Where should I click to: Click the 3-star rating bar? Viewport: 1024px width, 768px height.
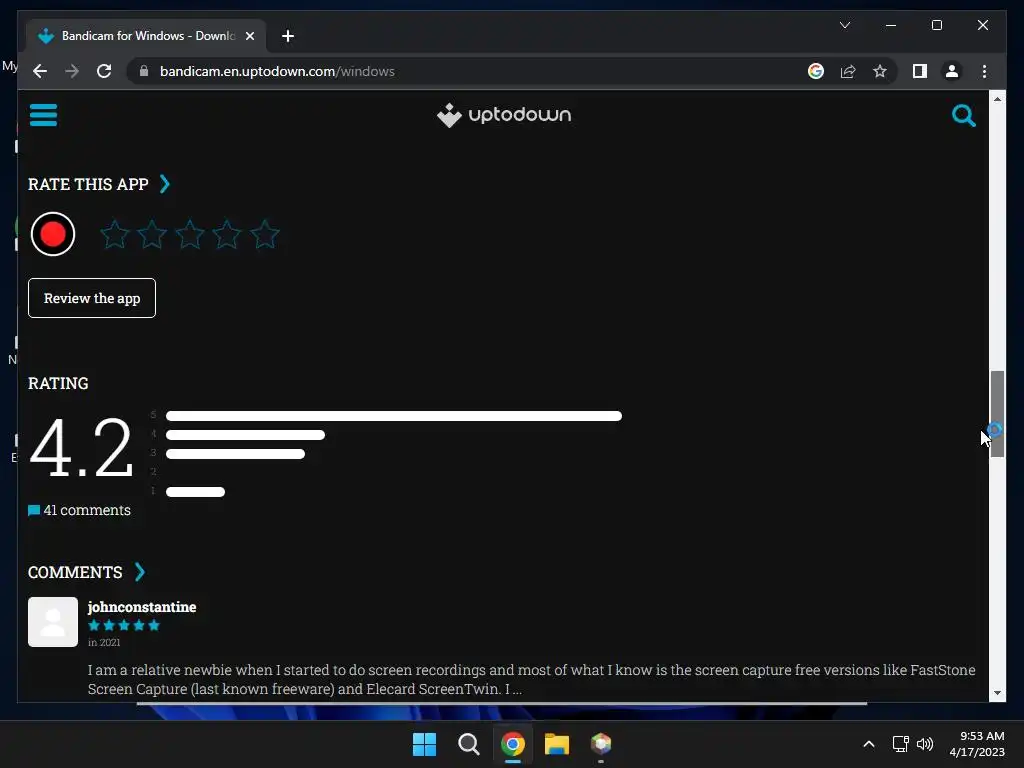pos(235,454)
